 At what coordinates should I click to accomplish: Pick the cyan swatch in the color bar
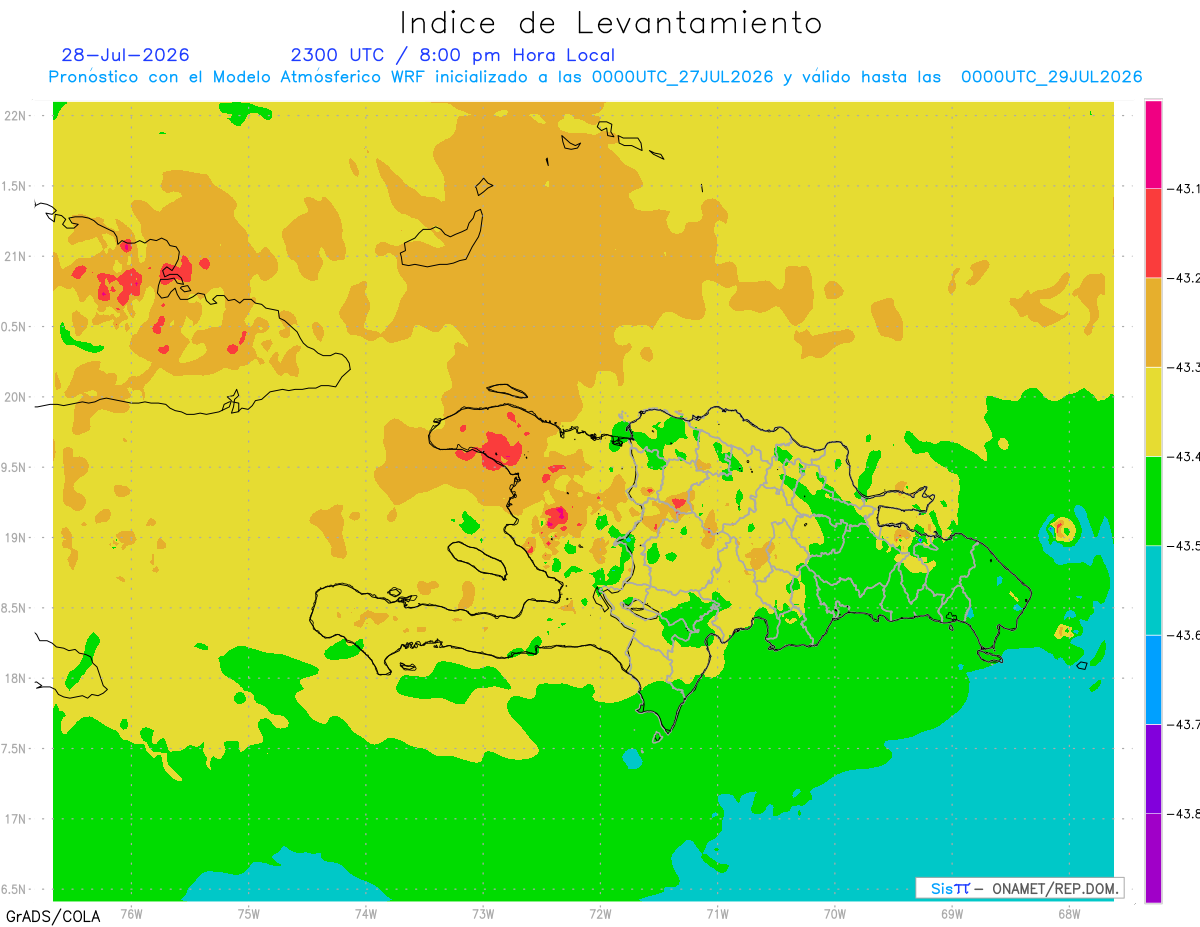pos(1153,590)
